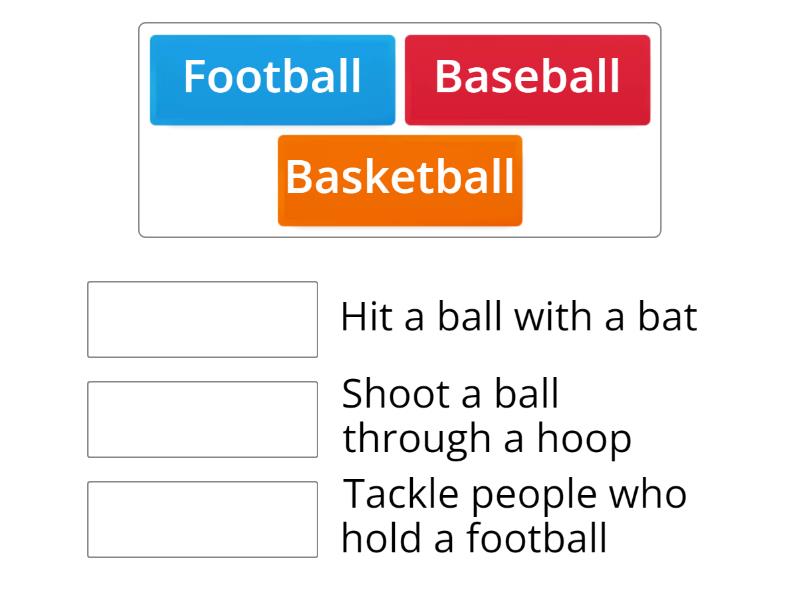Select the answer slot for 'Shoot a ball through a hoop'
Image resolution: width=800 pixels, height=600 pixels.
[x=202, y=419]
